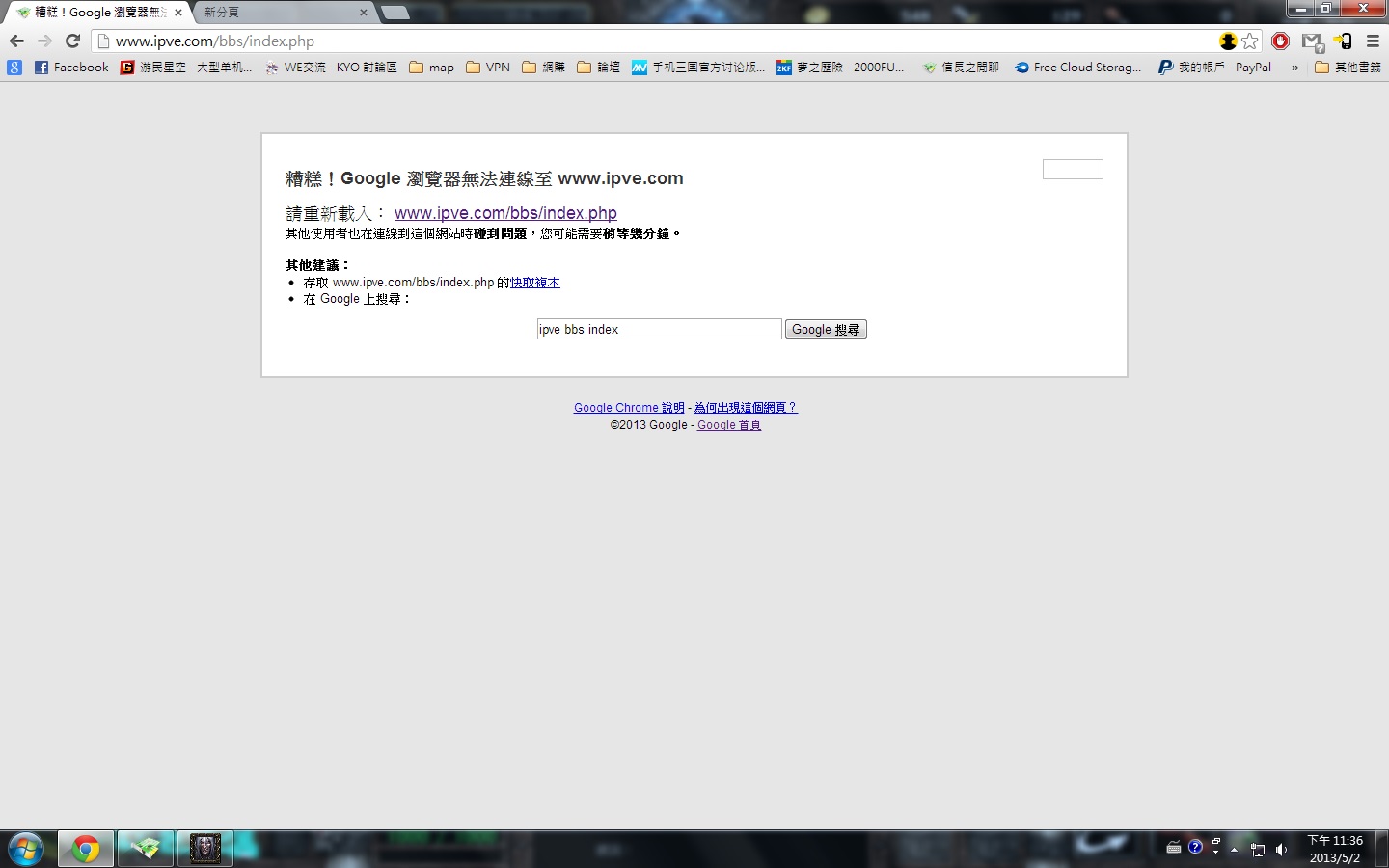Open the red stop-hand ad blocker extension
1389x868 pixels.
point(1280,41)
